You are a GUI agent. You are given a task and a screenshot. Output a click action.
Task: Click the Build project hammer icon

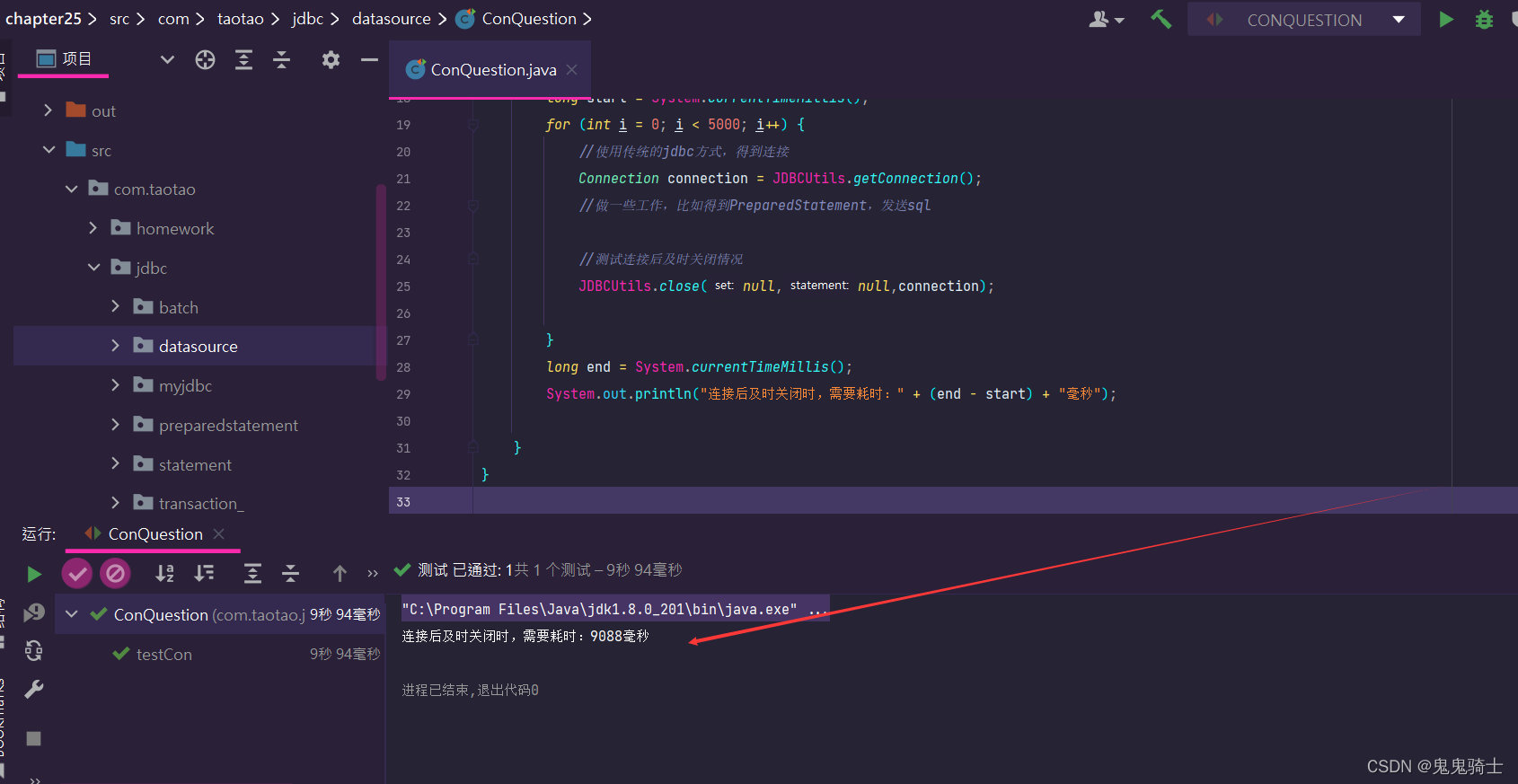point(1161,19)
